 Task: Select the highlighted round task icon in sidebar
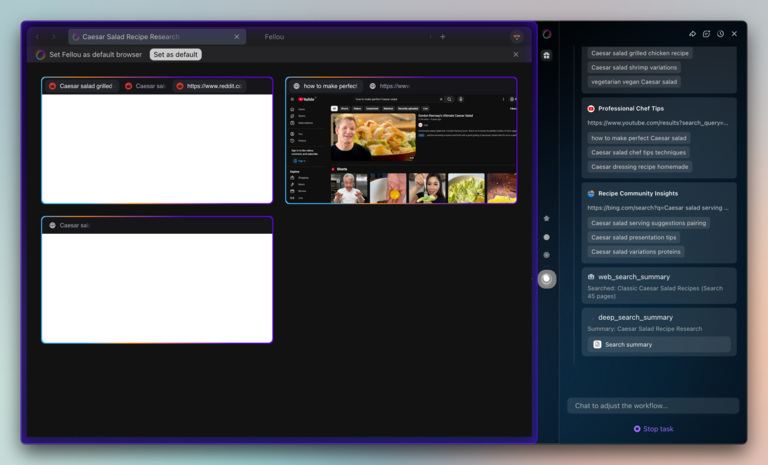click(x=547, y=279)
